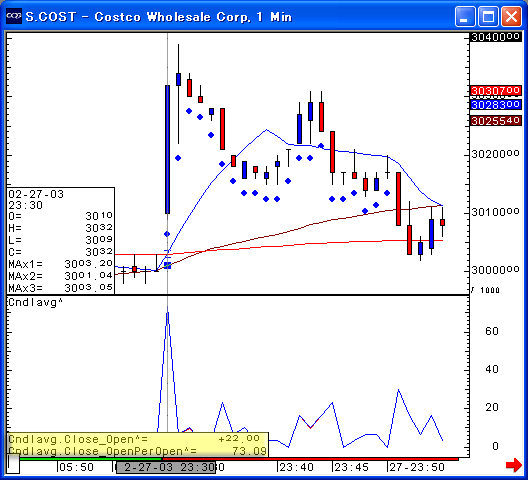The image size is (528, 480).
Task: Click the H= high value row
Action: point(61,228)
